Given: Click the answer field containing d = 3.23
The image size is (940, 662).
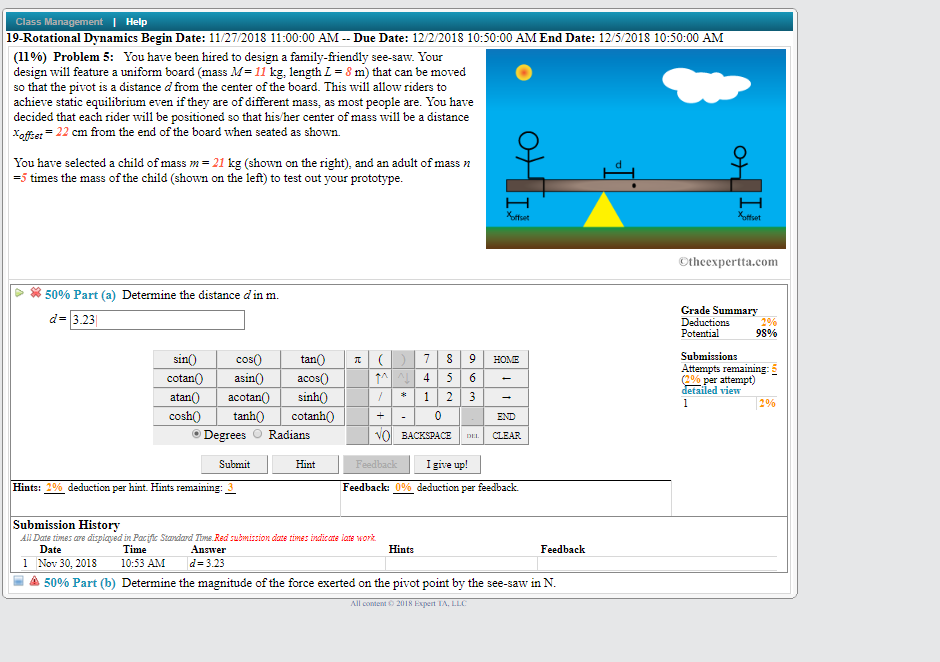Looking at the screenshot, I should (156, 319).
